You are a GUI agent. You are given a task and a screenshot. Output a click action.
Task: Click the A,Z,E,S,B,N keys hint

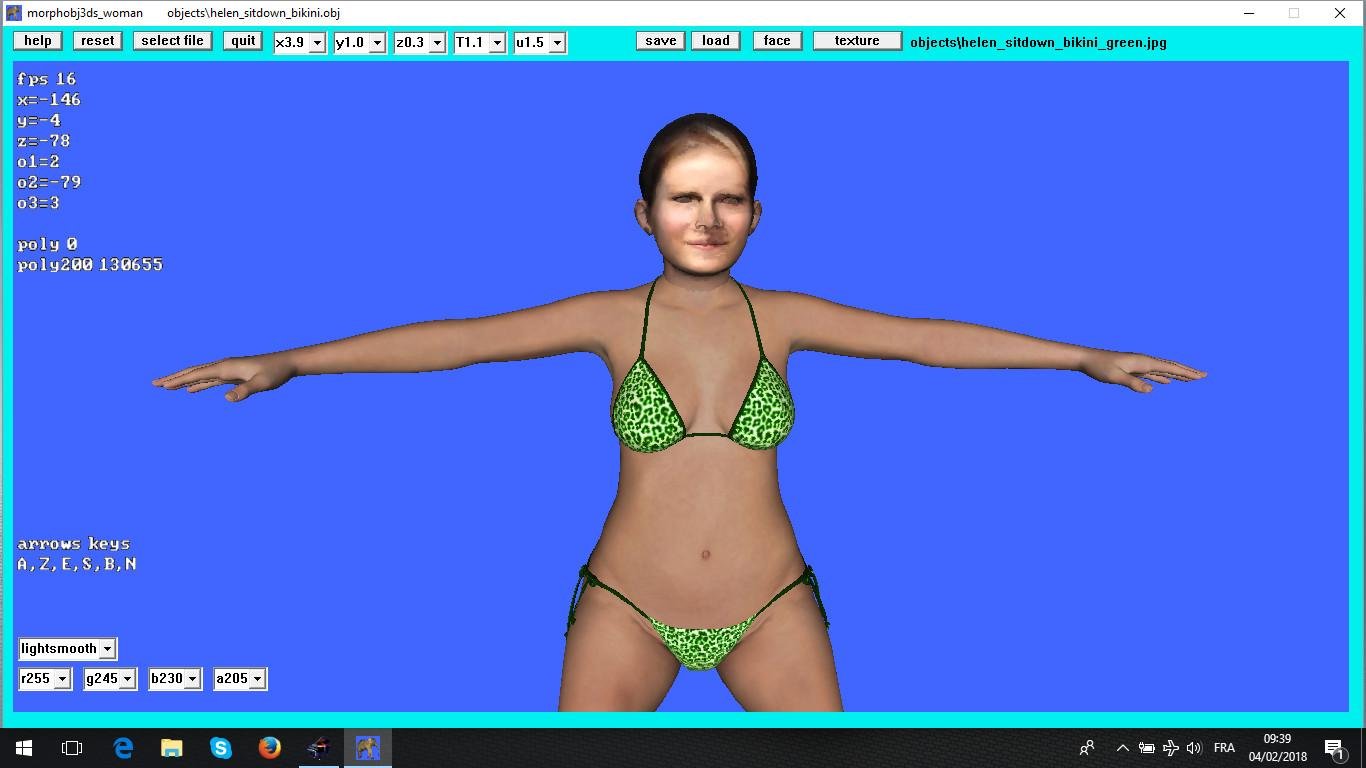(x=77, y=564)
